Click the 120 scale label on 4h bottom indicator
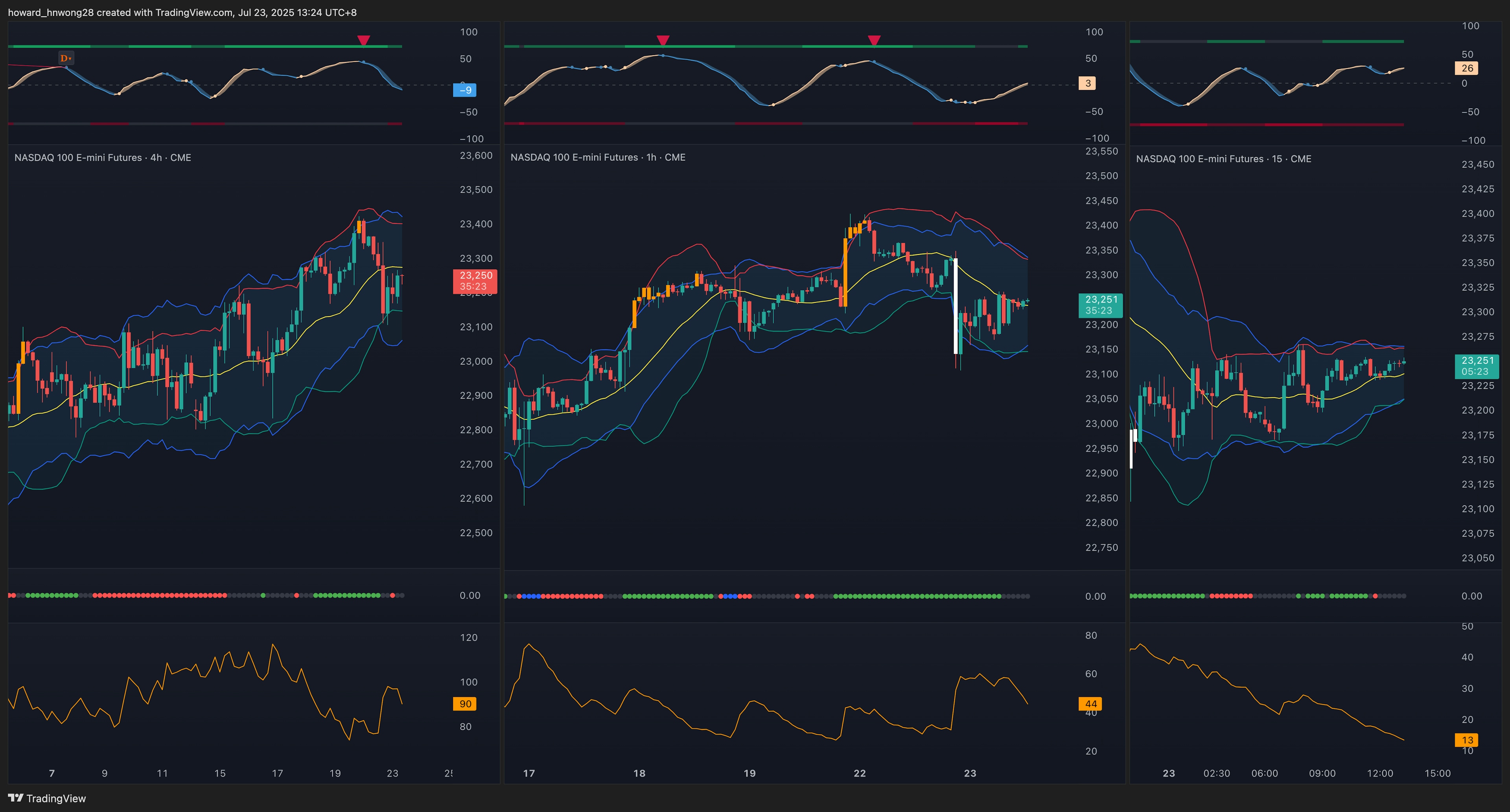 pos(469,637)
